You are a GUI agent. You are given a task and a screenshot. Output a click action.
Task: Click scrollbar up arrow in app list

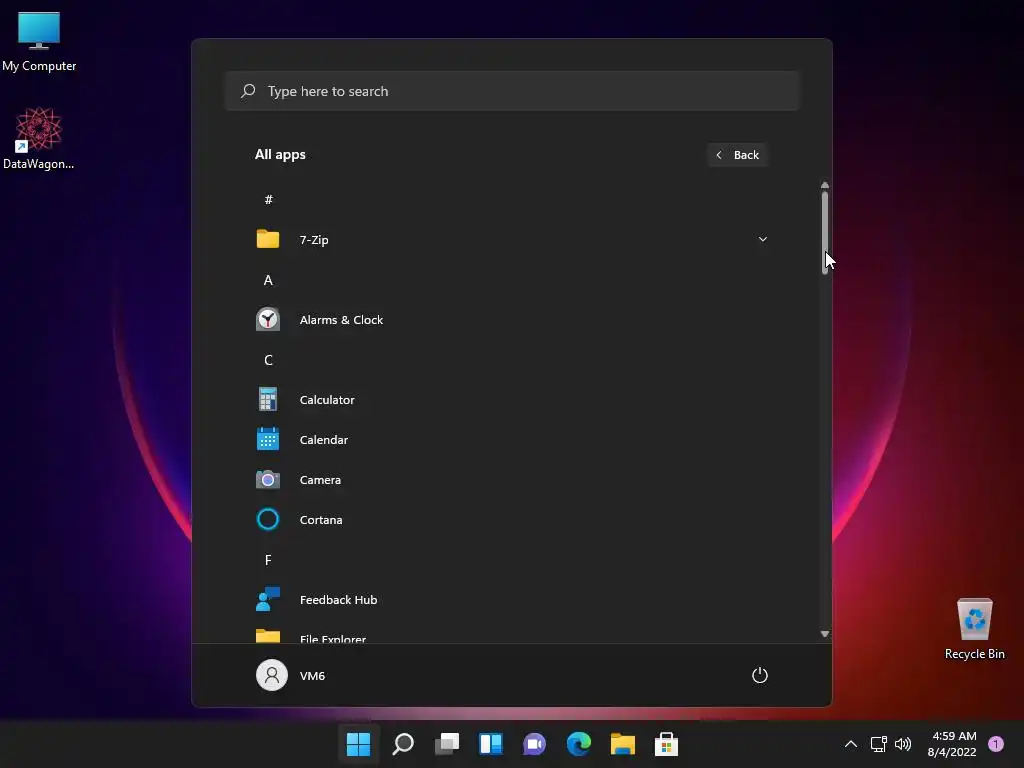(825, 185)
